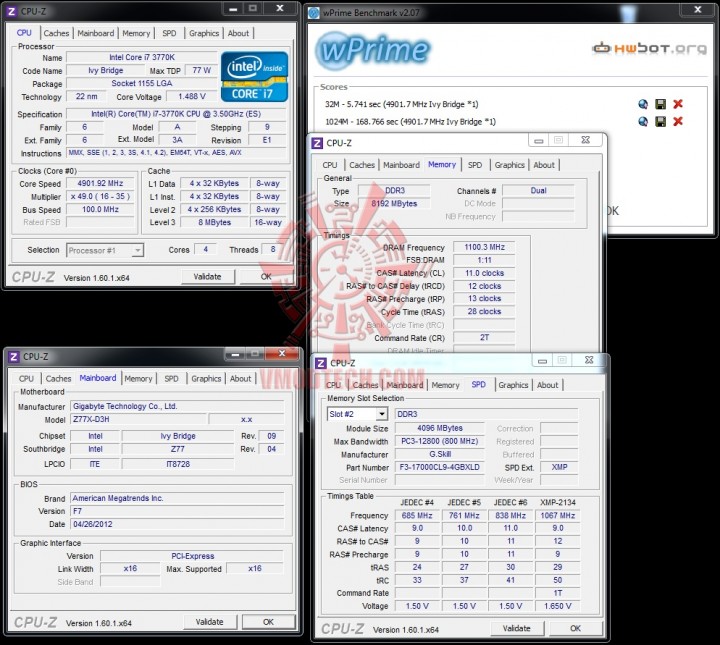The width and height of the screenshot is (720, 645).
Task: Select Graphics tab in the SPD window
Action: [513, 385]
